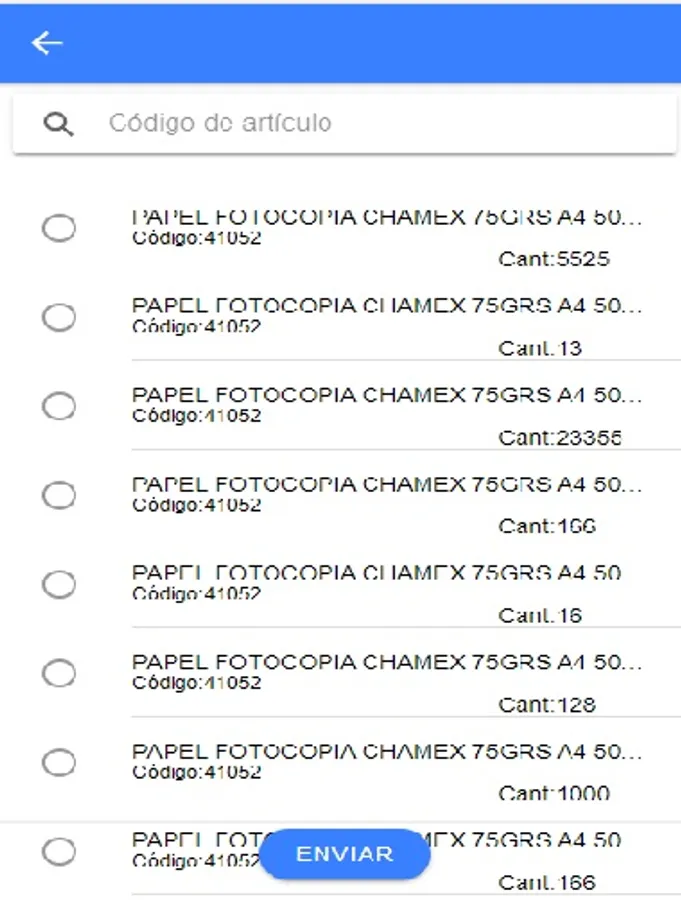Go back using the arrow icon
Screen dimensions: 681x900
(47, 43)
